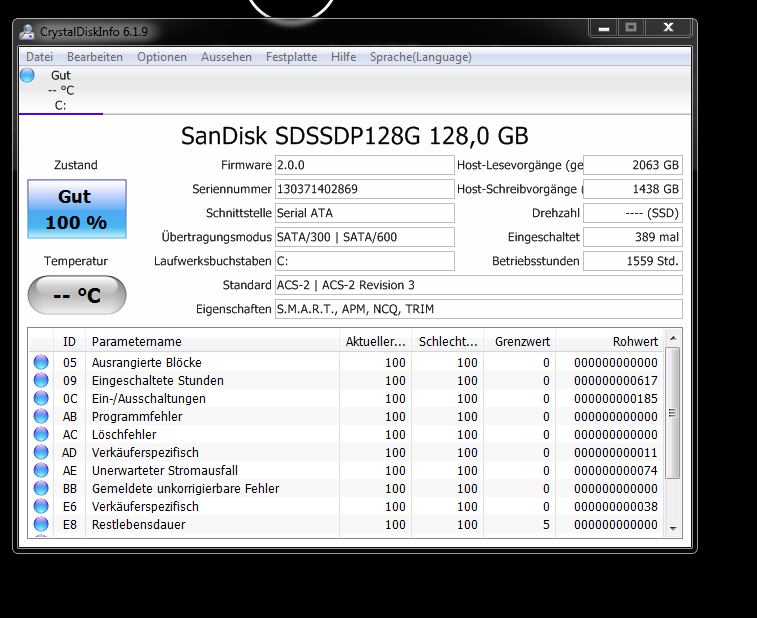Click raw value 000000000185
The height and width of the screenshot is (618, 757).
click(x=616, y=398)
